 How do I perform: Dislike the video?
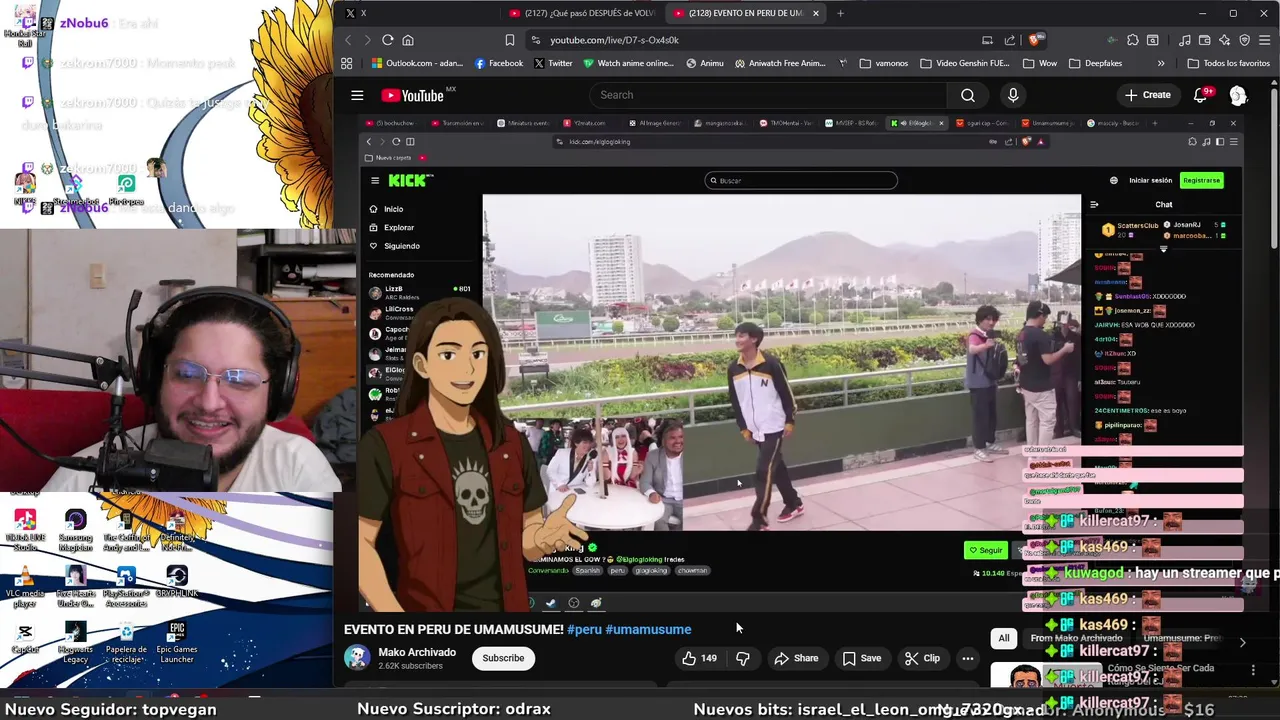click(x=742, y=658)
